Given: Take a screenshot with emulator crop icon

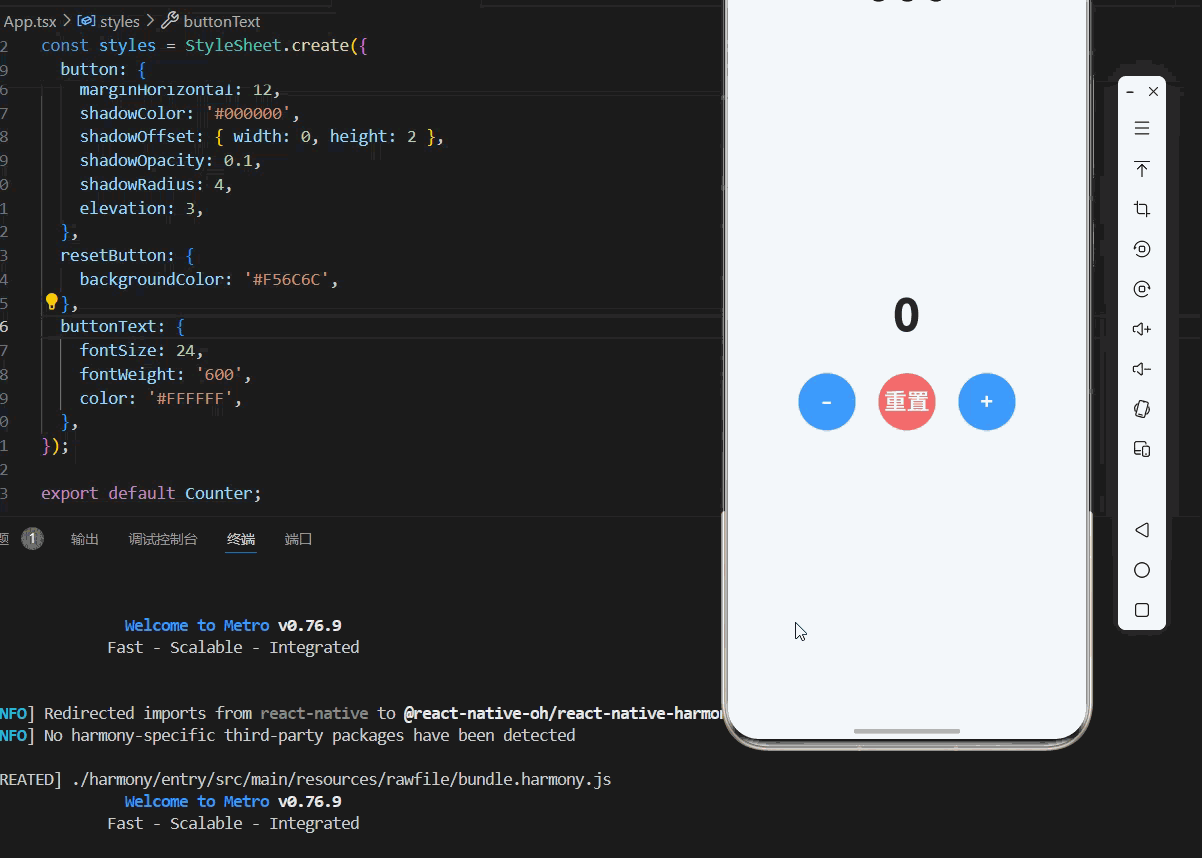Looking at the screenshot, I should (1142, 209).
